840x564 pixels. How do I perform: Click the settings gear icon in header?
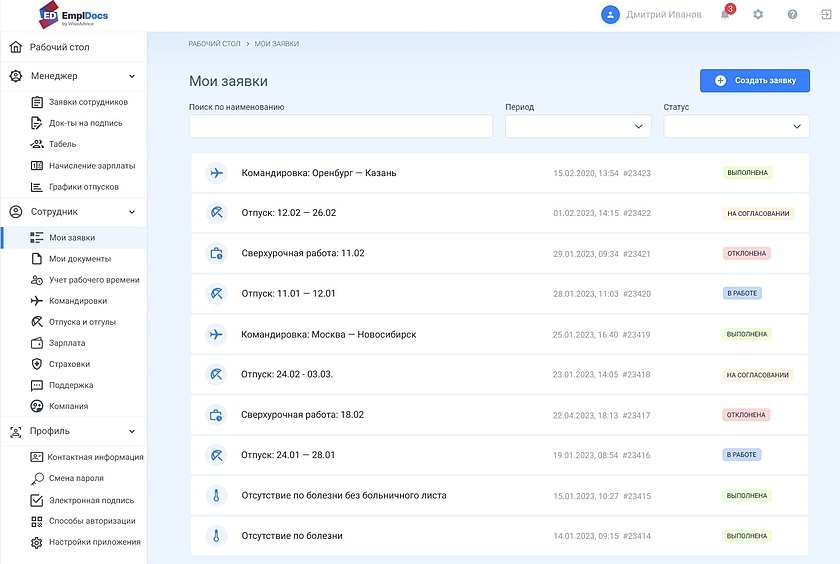(758, 15)
